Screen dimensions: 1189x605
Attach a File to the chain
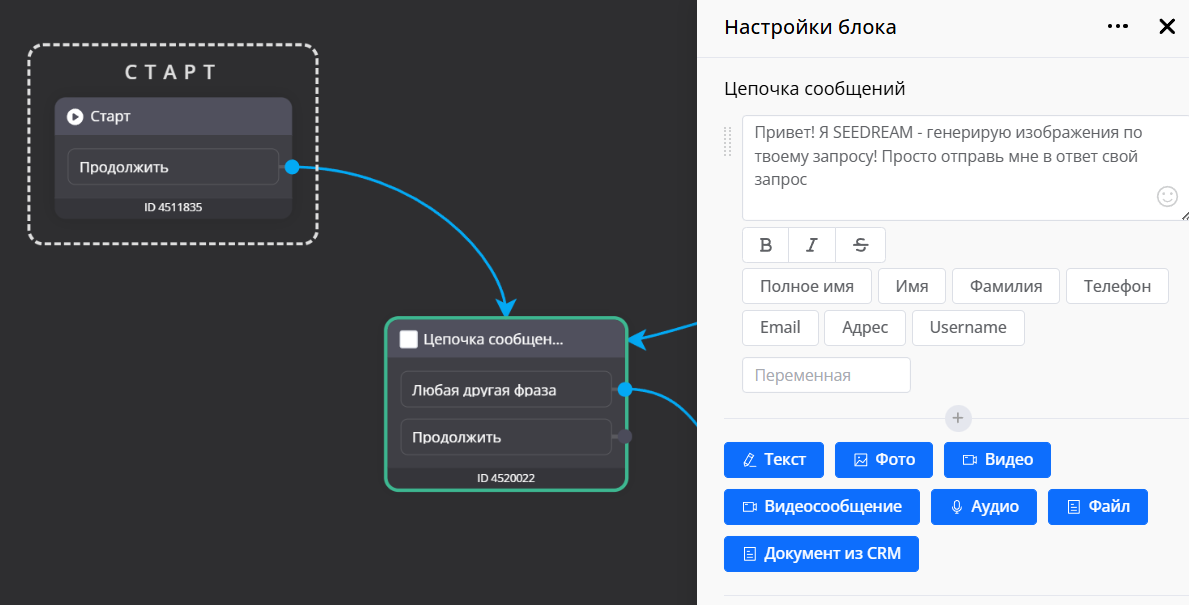point(1098,507)
